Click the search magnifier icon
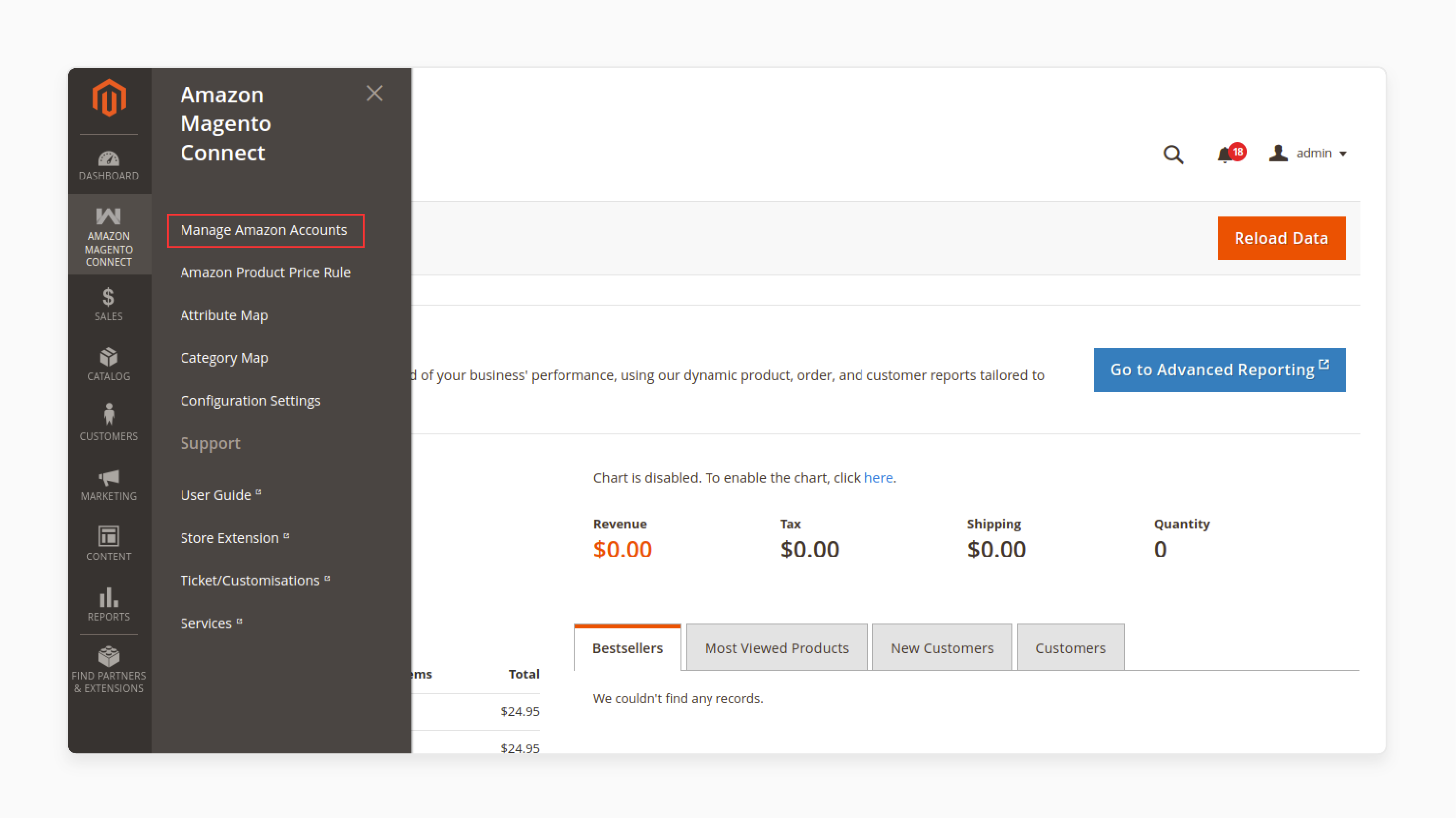The width and height of the screenshot is (1456, 818). [x=1173, y=155]
